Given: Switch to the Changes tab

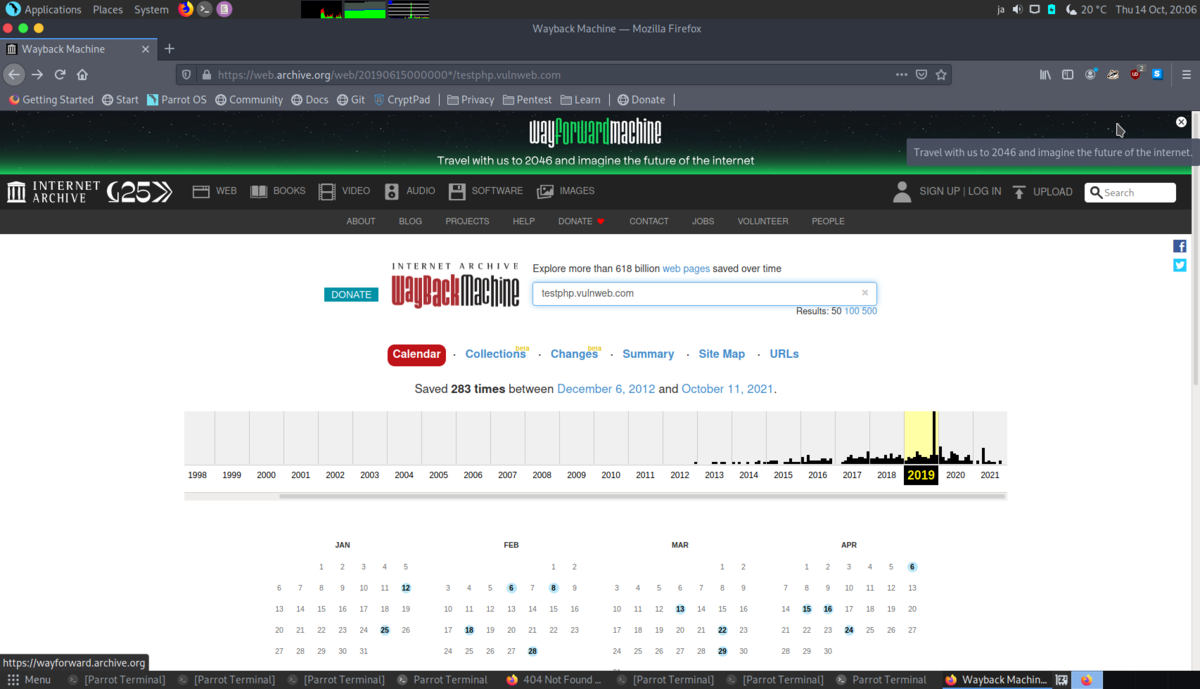Looking at the screenshot, I should point(574,354).
